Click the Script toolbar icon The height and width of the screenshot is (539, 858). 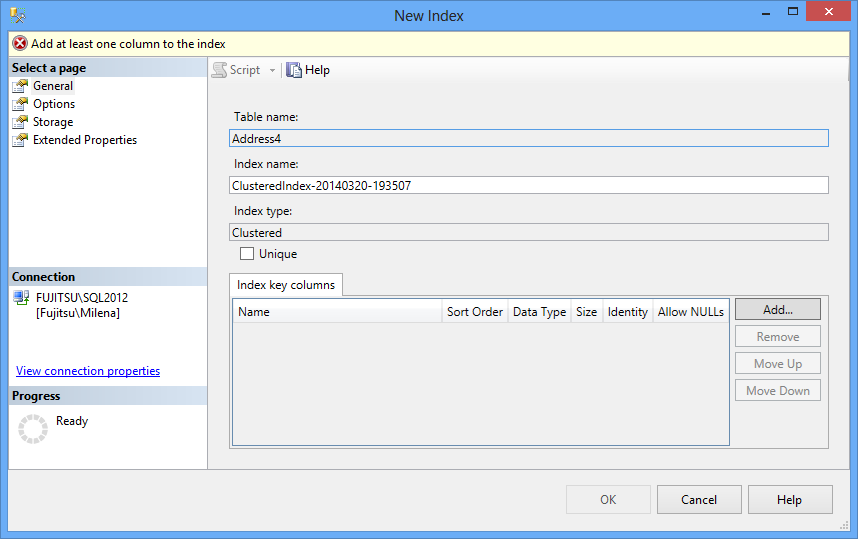click(x=219, y=70)
